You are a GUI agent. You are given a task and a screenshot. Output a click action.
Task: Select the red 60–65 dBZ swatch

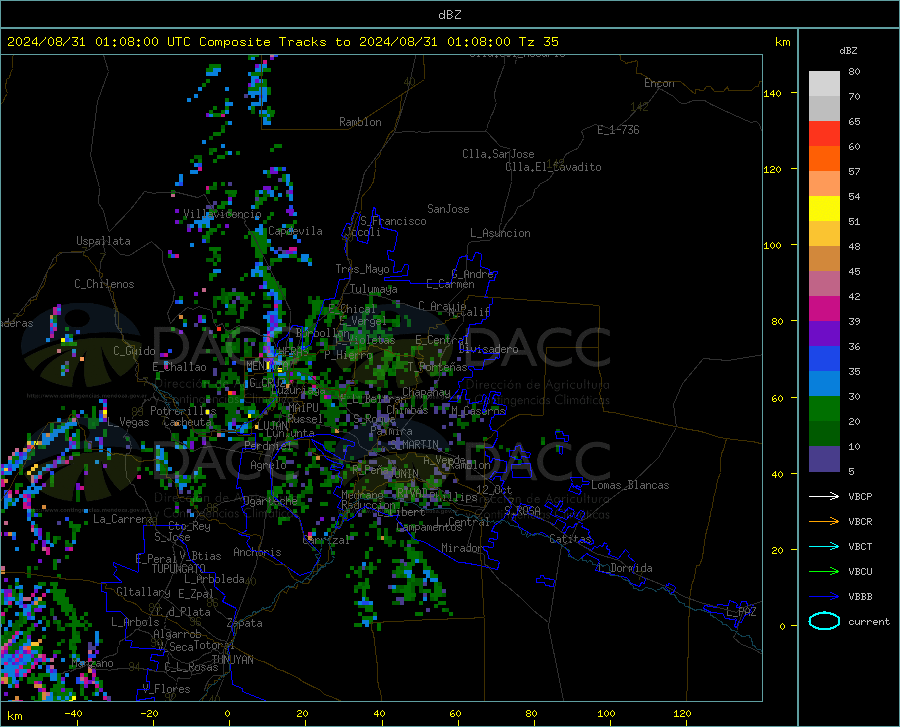(824, 134)
